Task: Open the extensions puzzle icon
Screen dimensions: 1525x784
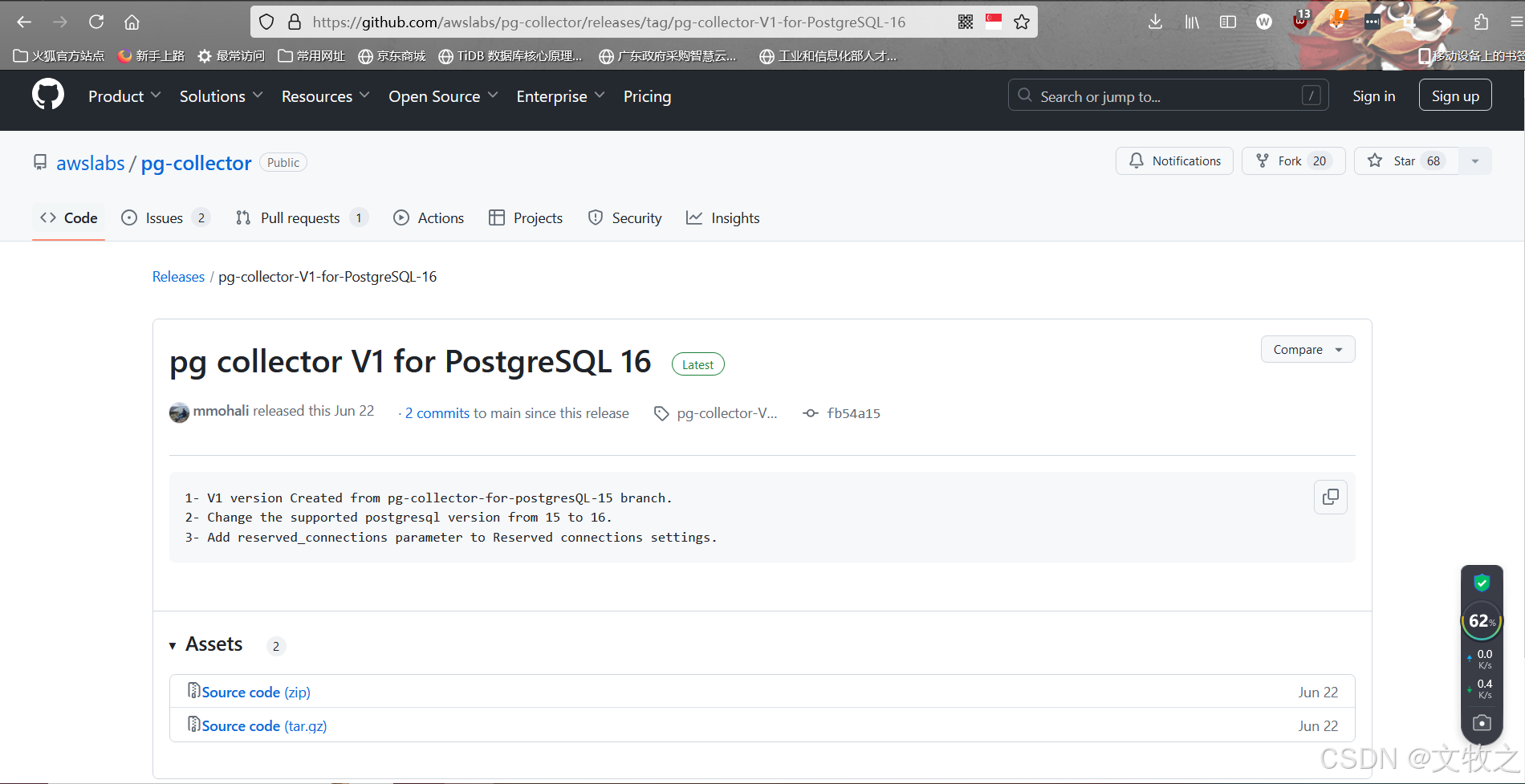Action: (1481, 22)
